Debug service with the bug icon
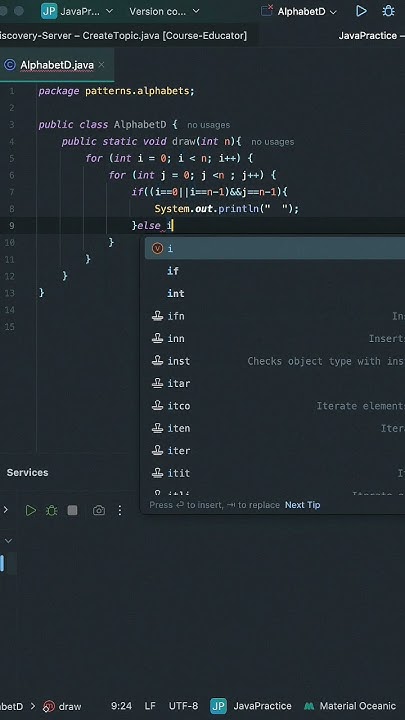This screenshot has height=720, width=405. coord(51,510)
